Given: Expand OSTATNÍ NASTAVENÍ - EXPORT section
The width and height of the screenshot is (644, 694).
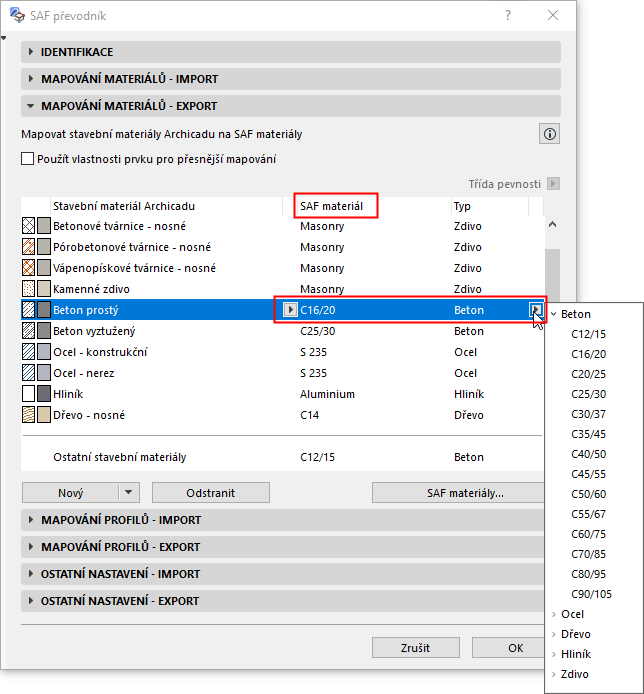Looking at the screenshot, I should [31, 601].
